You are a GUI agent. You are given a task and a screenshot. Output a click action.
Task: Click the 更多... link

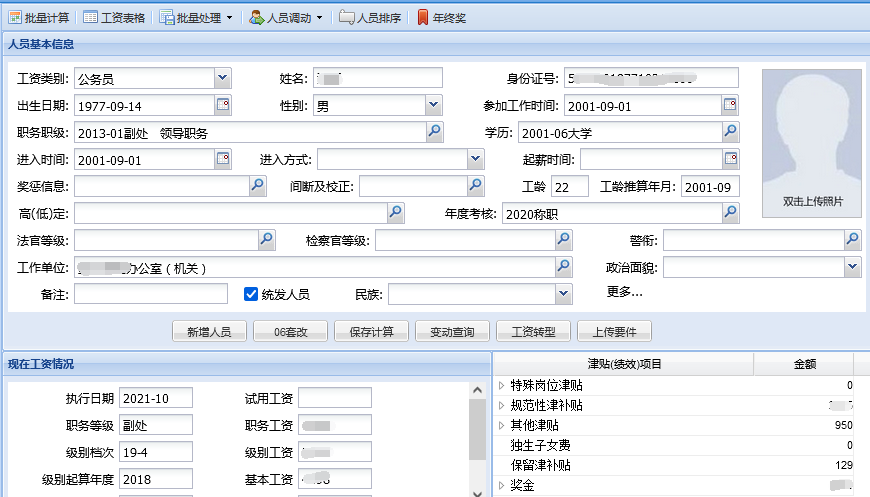pyautogui.click(x=624, y=292)
